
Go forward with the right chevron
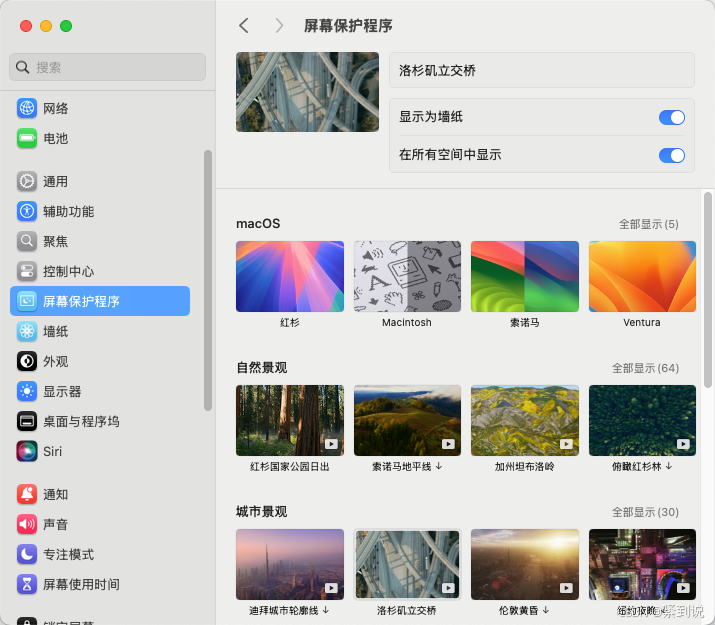[x=279, y=26]
